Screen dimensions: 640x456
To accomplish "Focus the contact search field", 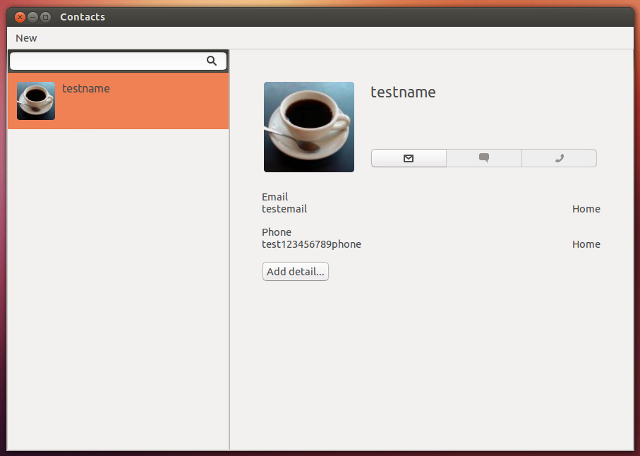I will click(x=118, y=61).
